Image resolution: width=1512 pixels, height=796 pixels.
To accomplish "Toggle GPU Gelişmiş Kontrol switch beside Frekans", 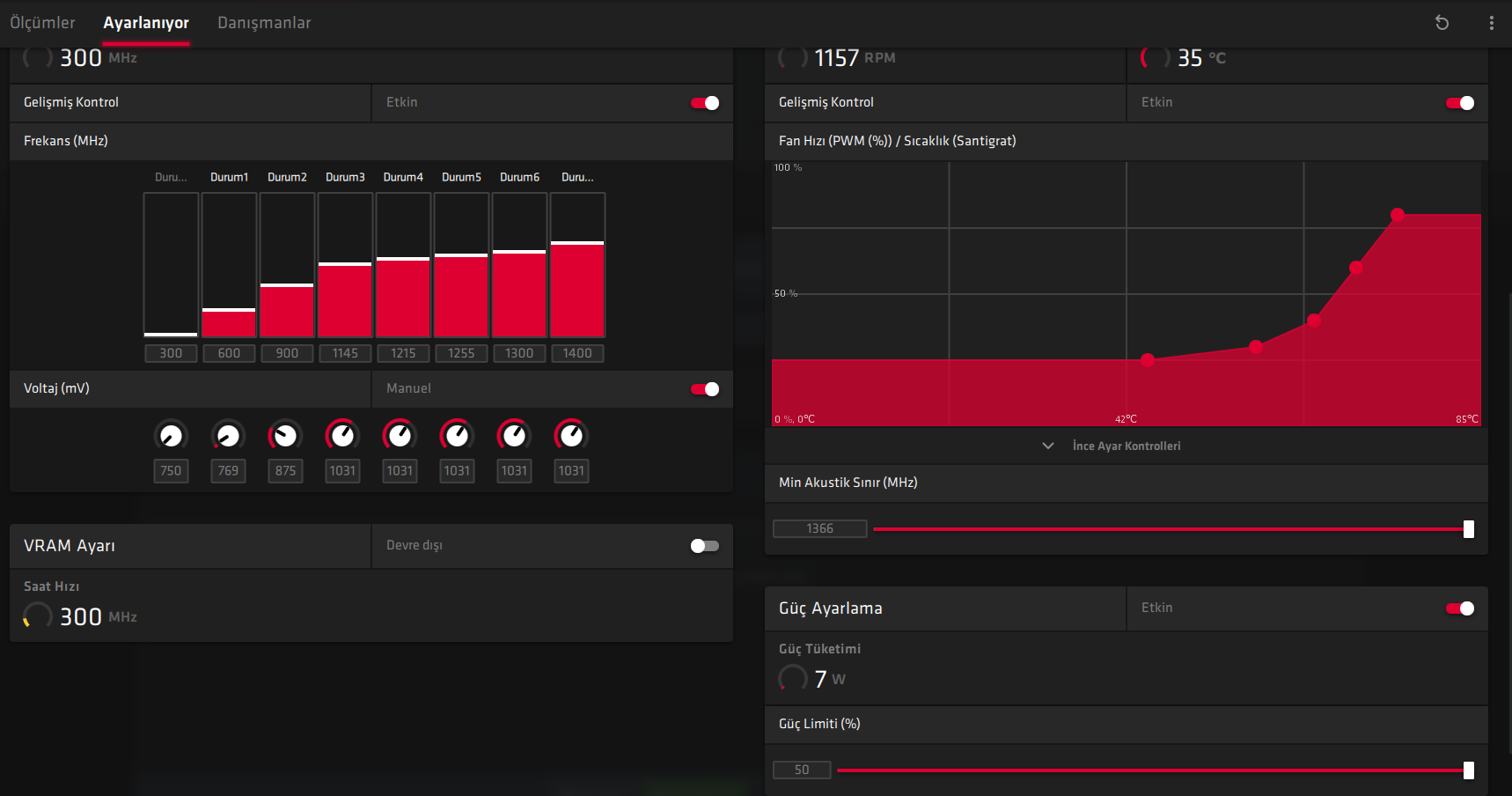I will (x=705, y=103).
